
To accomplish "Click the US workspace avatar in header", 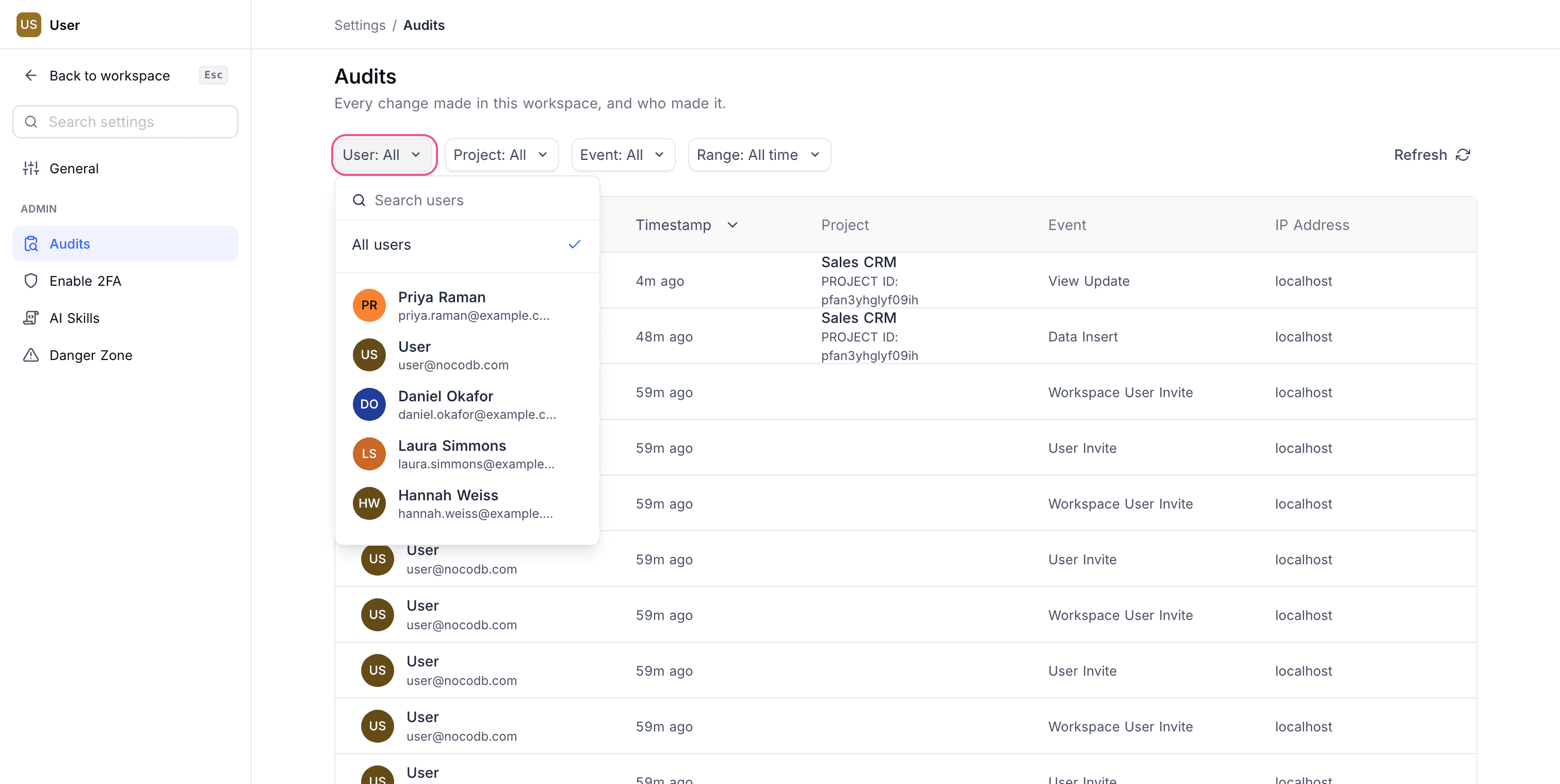I will [x=28, y=25].
